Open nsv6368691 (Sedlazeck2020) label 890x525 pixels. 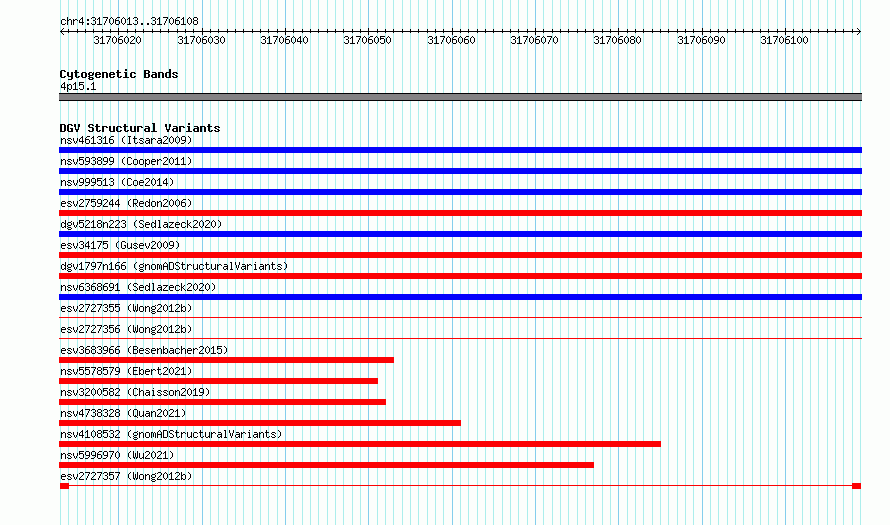pyautogui.click(x=138, y=287)
